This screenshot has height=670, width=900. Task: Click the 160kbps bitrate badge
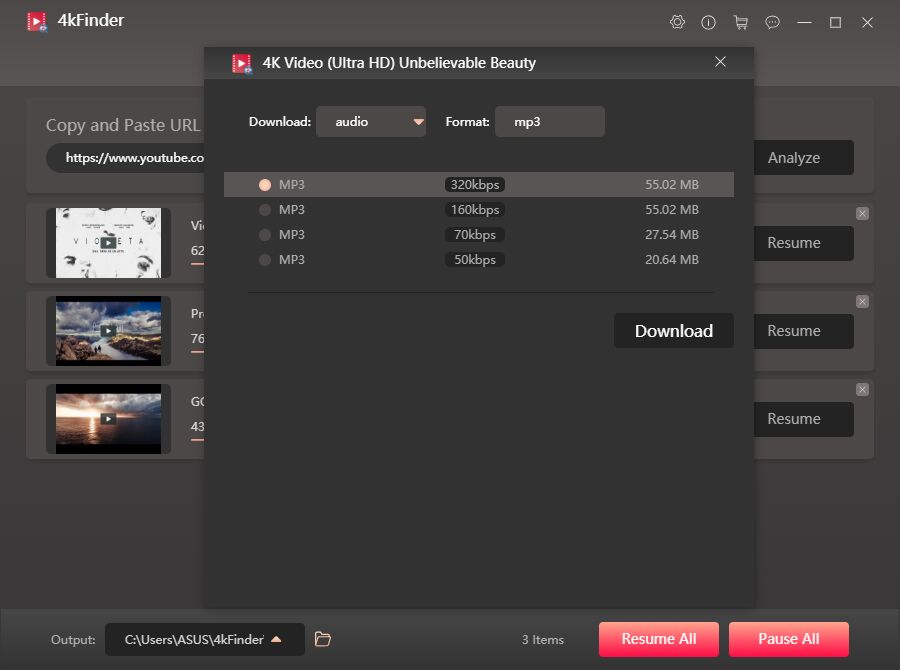tap(475, 210)
